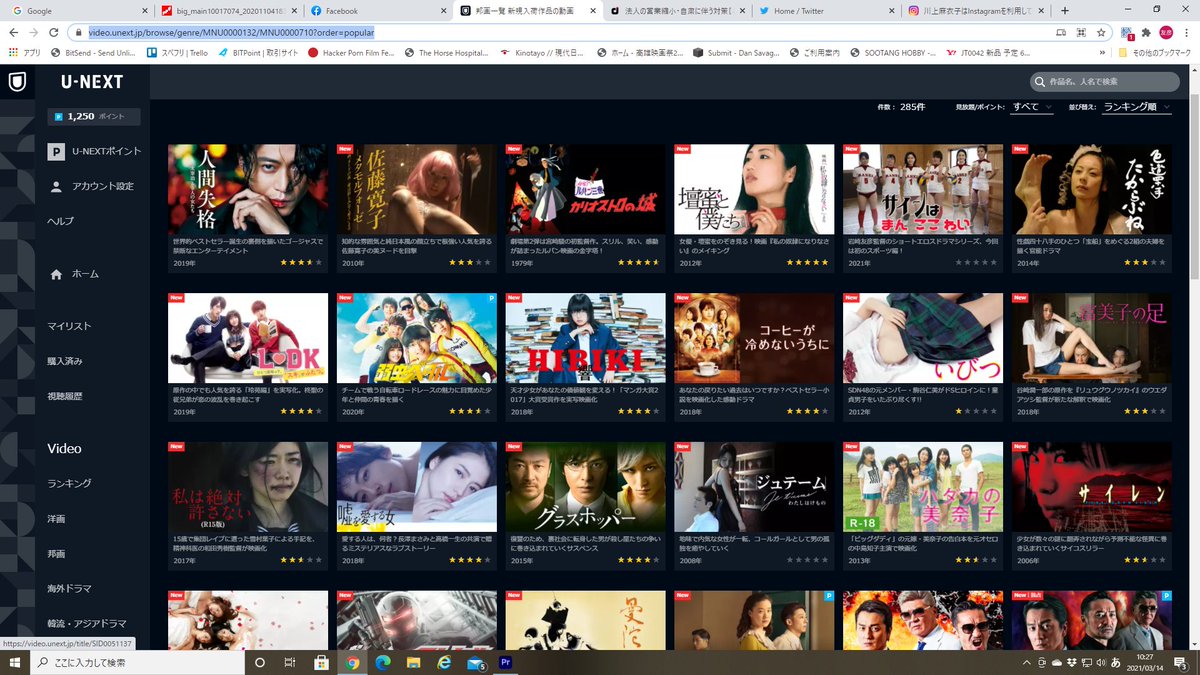Open the コーヒーが冷めないうちに thumbnail

pos(755,338)
